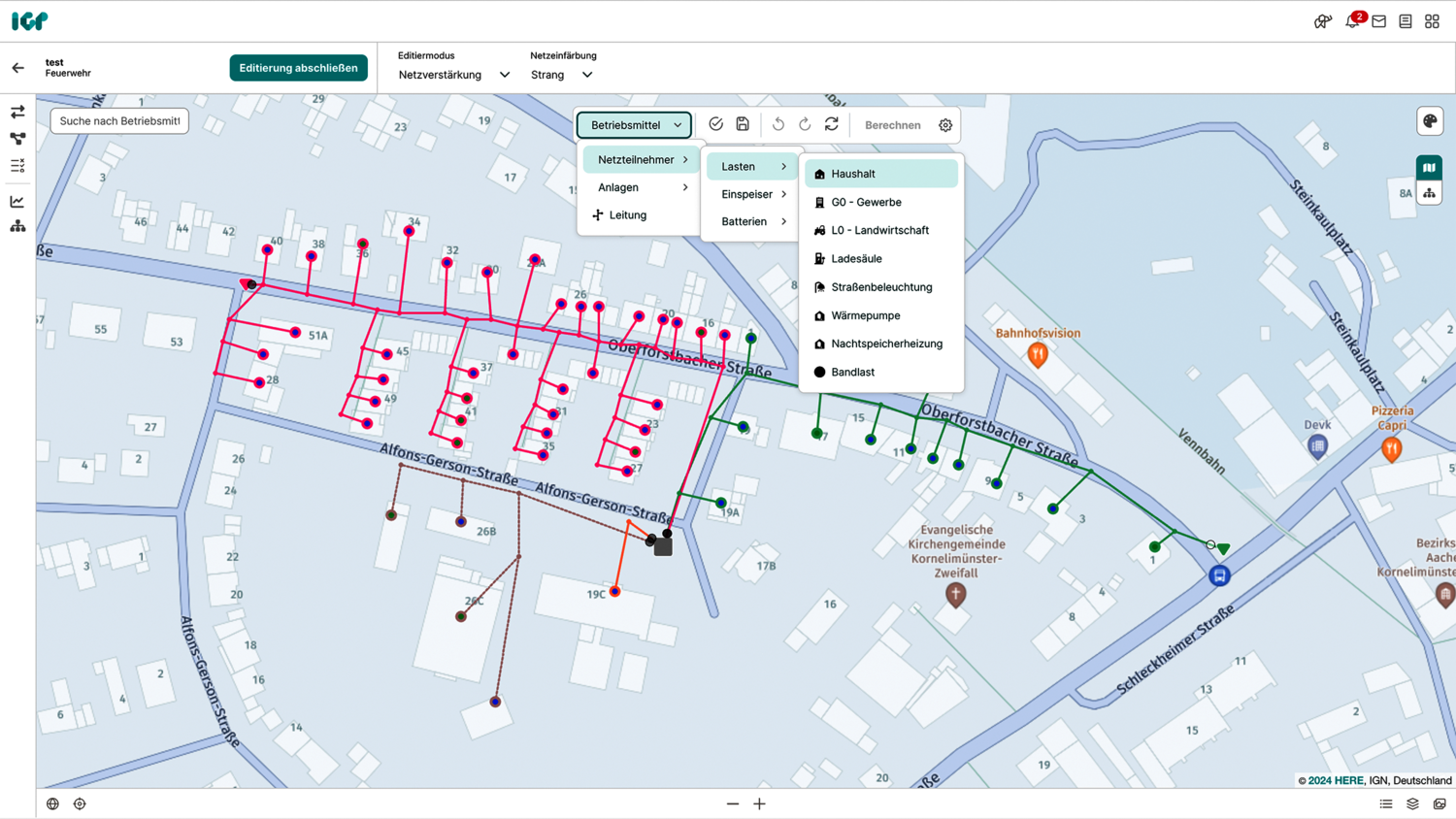Switch to network hierarchy view toggle
The image size is (1456, 819).
click(1430, 194)
